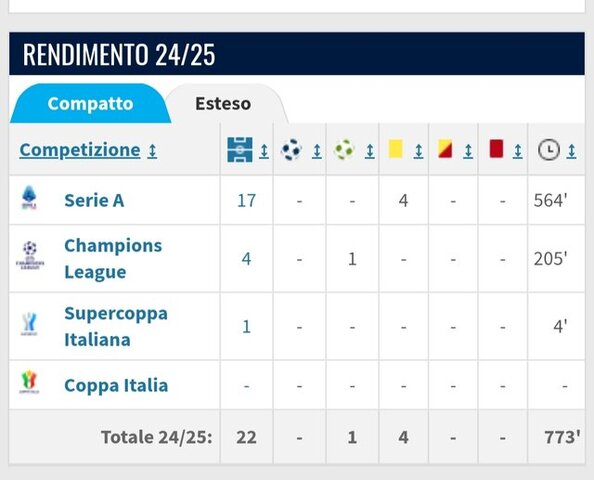This screenshot has height=480, width=594.
Task: Click the Serie A league logo
Action: point(29,198)
